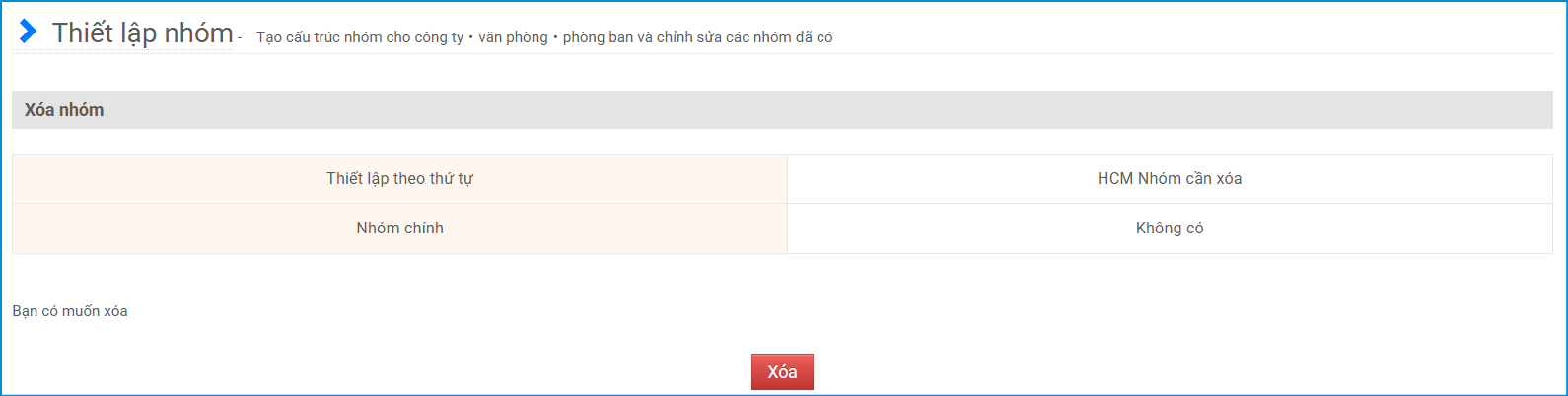Viewport: 1568px width, 396px height.
Task: Click the word "nhóm" in page title
Action: pyautogui.click(x=198, y=33)
